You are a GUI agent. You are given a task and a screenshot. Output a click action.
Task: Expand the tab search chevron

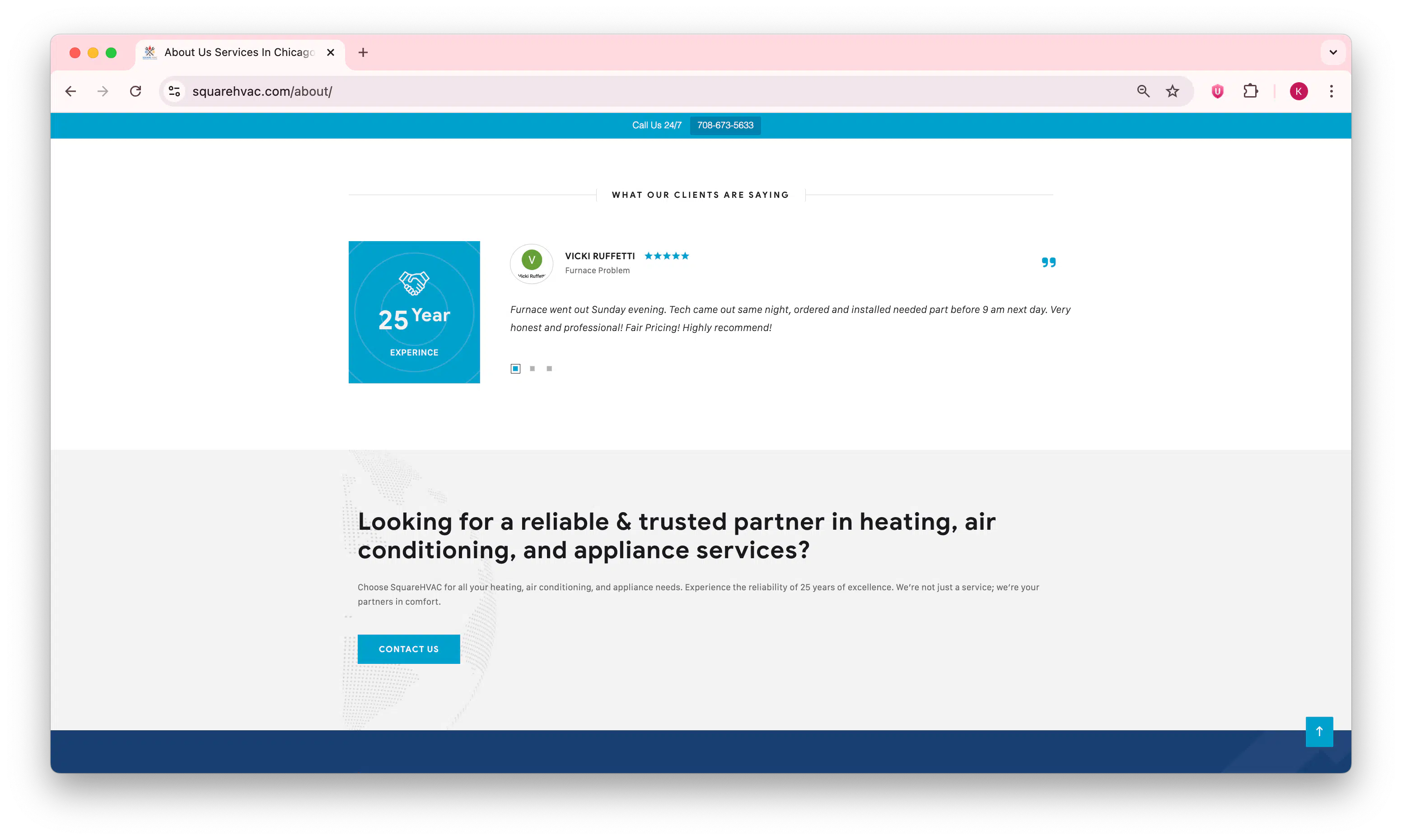pyautogui.click(x=1333, y=52)
